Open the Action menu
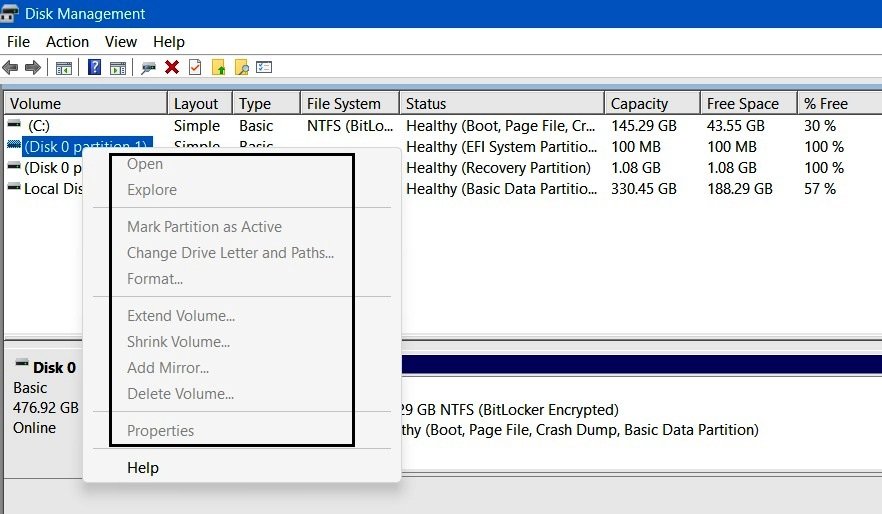This screenshot has width=882, height=514. [x=68, y=42]
